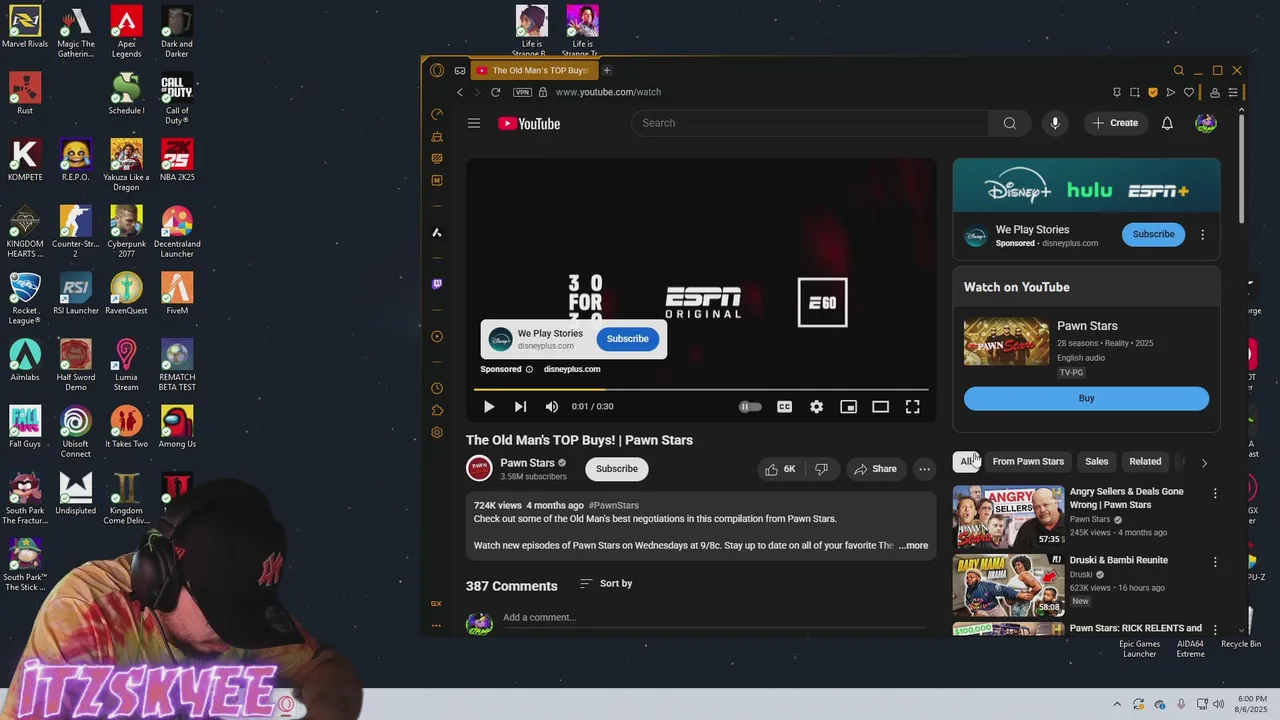The image size is (1280, 720).
Task: Open Angry Sellers & Deals Gone Wrong thumbnail
Action: (x=1008, y=517)
